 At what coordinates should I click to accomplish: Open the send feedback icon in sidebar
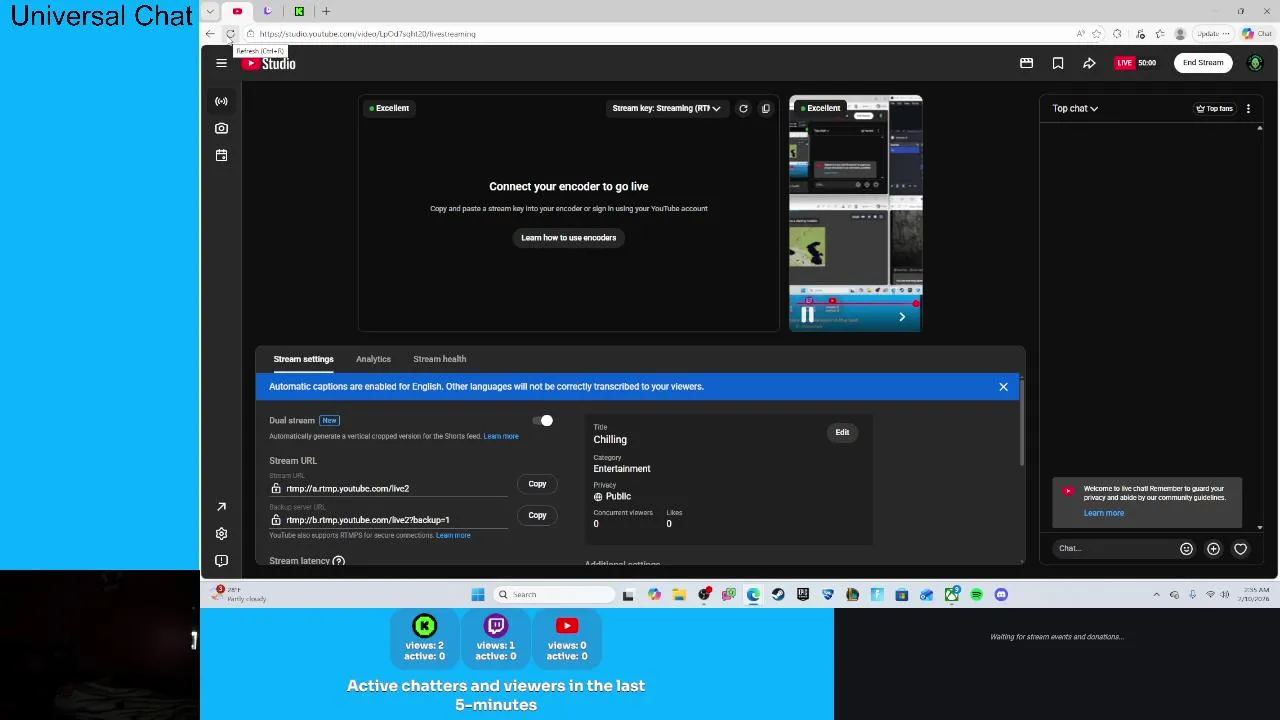(221, 561)
